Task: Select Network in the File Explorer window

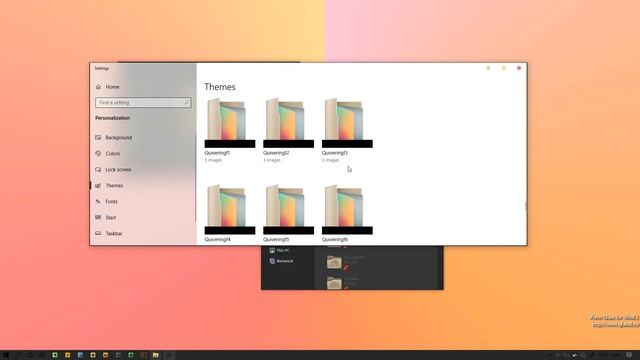Action: click(281, 261)
